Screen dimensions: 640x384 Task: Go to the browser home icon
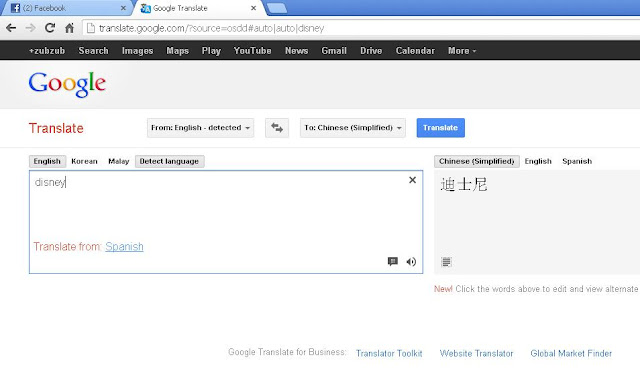(x=69, y=28)
